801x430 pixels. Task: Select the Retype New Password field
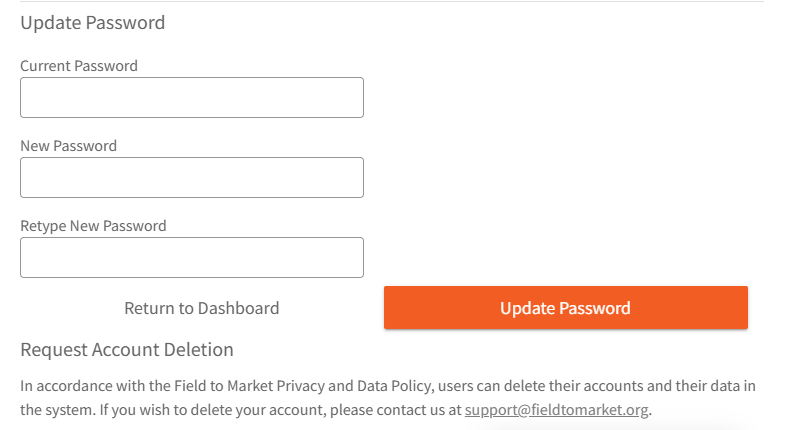pos(192,258)
